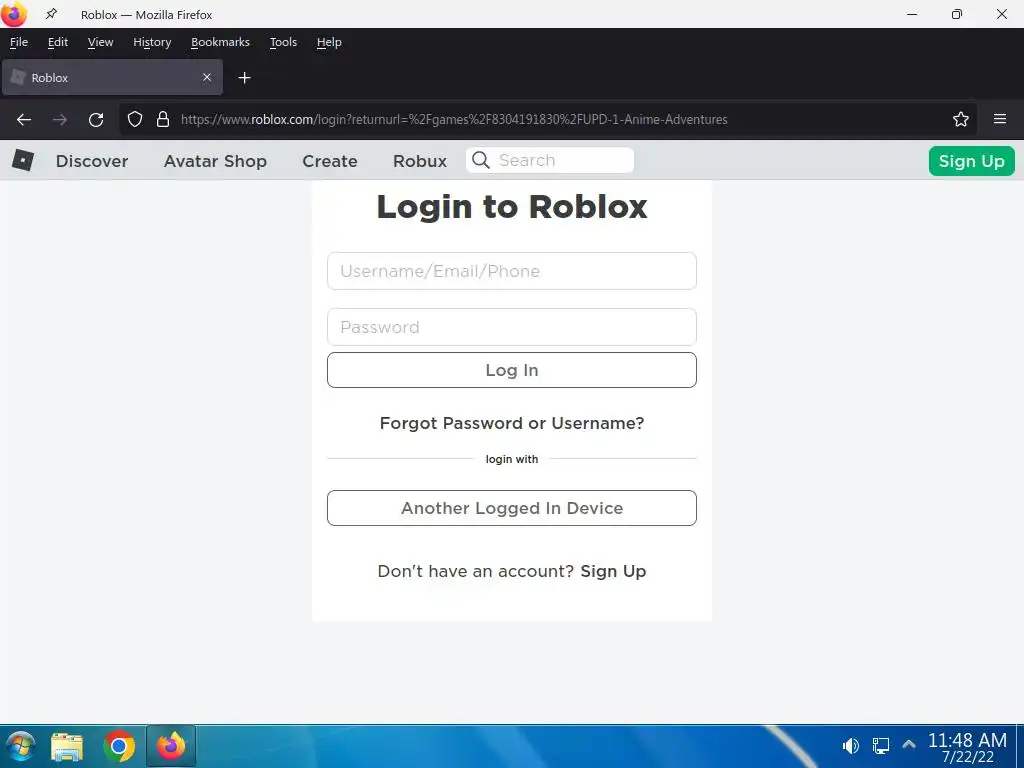This screenshot has height=768, width=1024.
Task: Click the green Sign Up button
Action: point(971,161)
